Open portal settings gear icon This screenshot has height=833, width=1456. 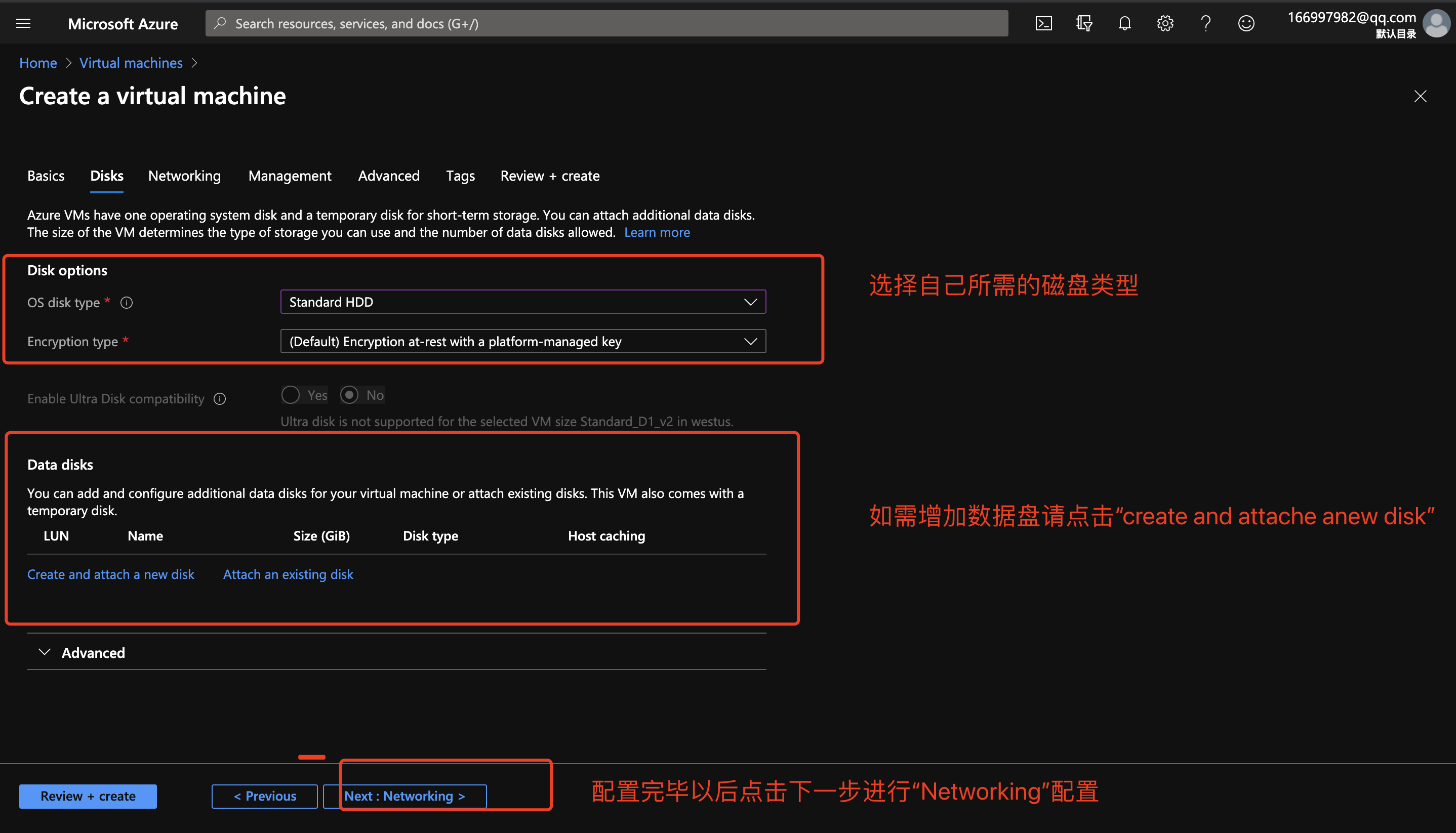pyautogui.click(x=1165, y=23)
